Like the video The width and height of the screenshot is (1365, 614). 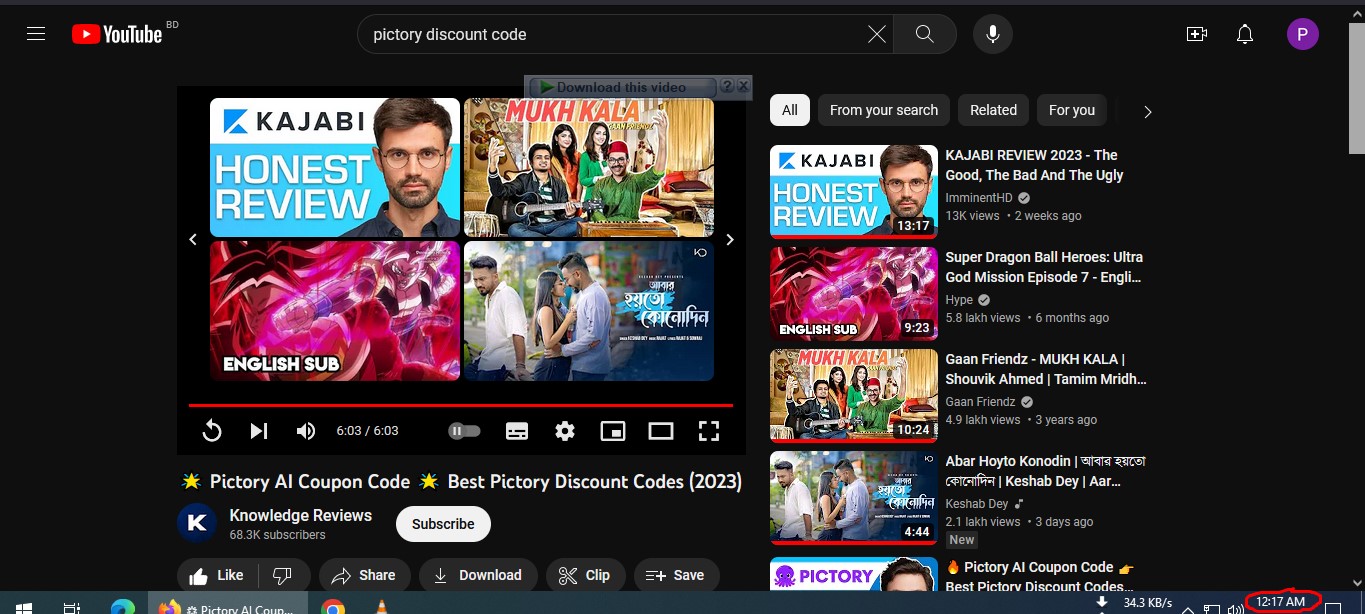[x=217, y=575]
